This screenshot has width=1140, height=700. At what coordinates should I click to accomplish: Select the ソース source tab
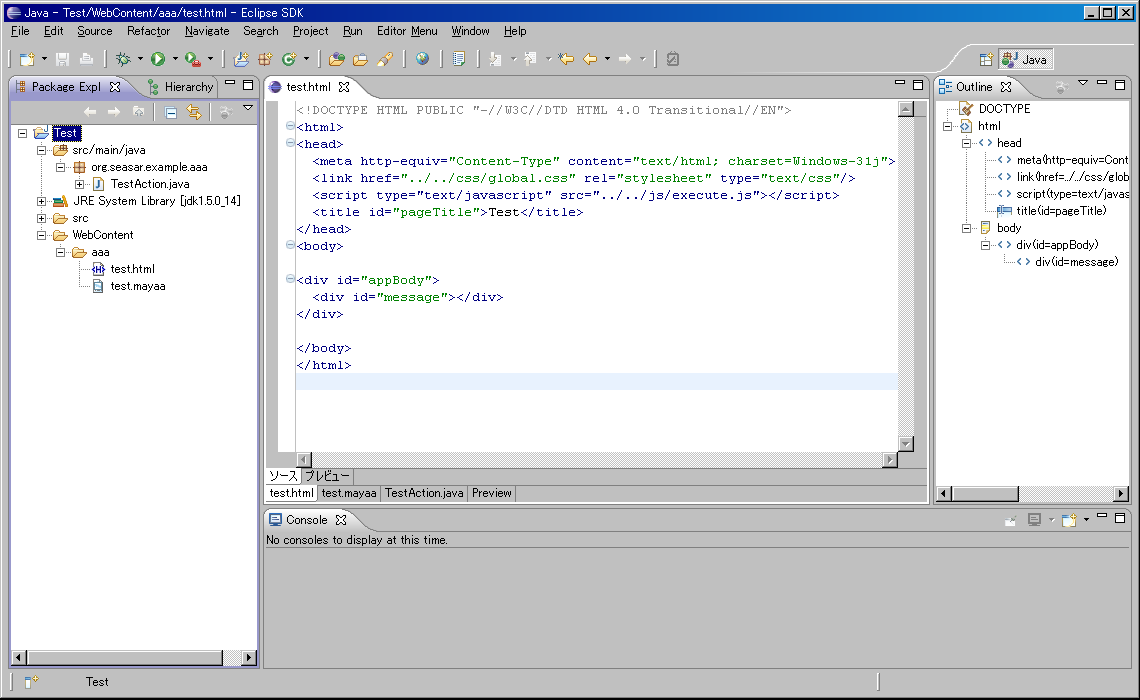[x=283, y=476]
